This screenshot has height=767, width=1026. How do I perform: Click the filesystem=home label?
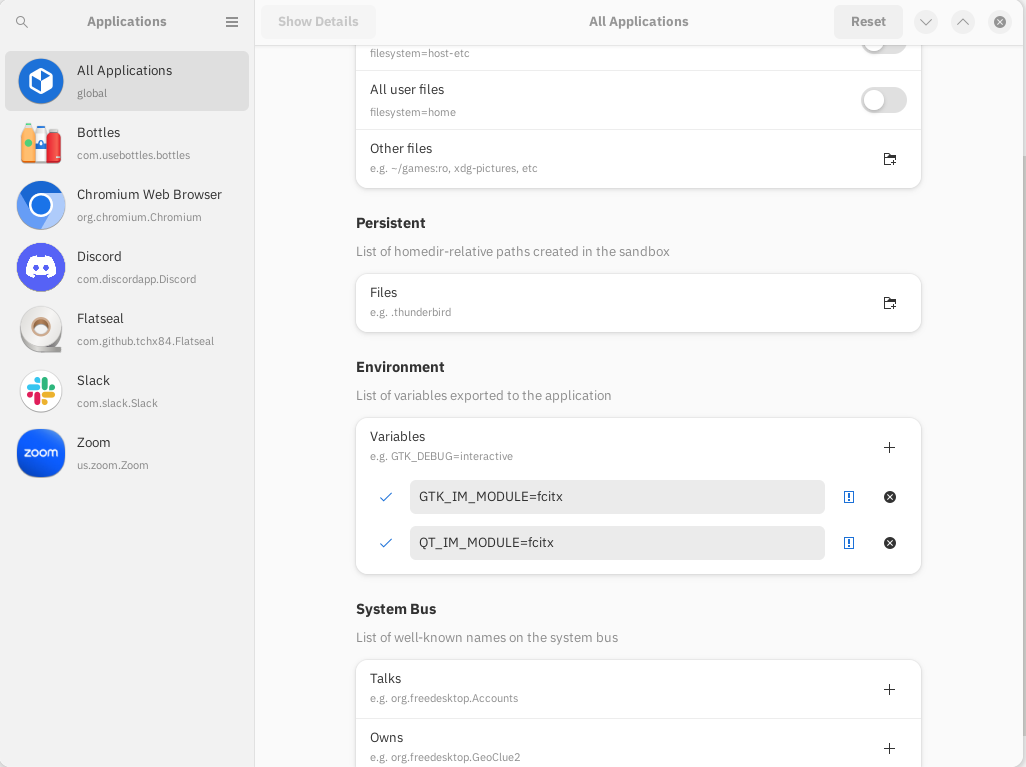click(x=413, y=113)
